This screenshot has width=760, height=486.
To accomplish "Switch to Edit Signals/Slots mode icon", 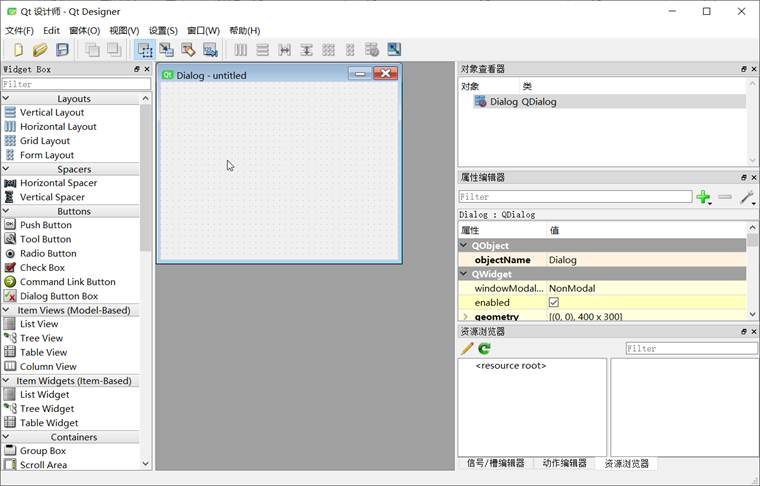I will pyautogui.click(x=166, y=49).
